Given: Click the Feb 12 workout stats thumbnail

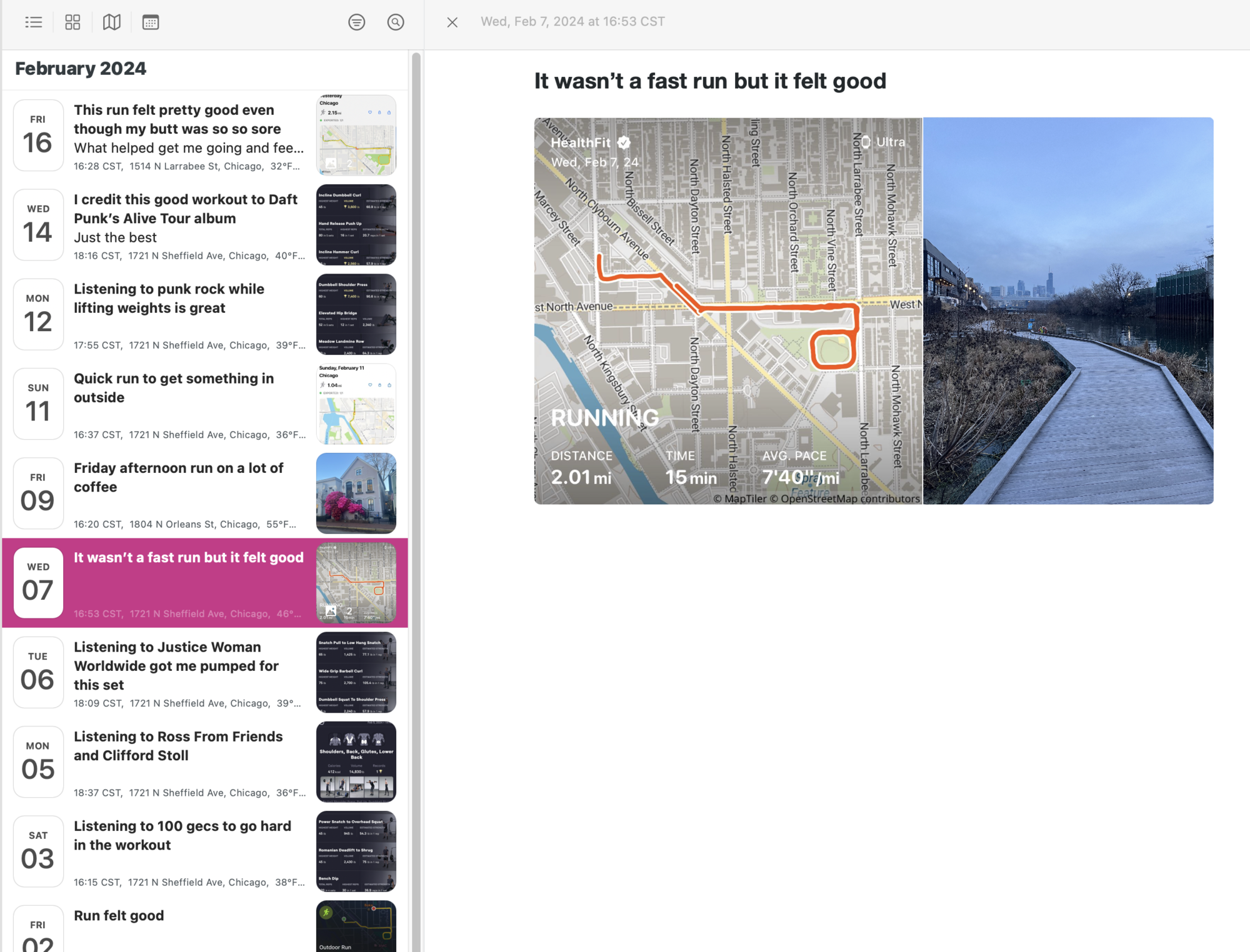Looking at the screenshot, I should click(356, 314).
